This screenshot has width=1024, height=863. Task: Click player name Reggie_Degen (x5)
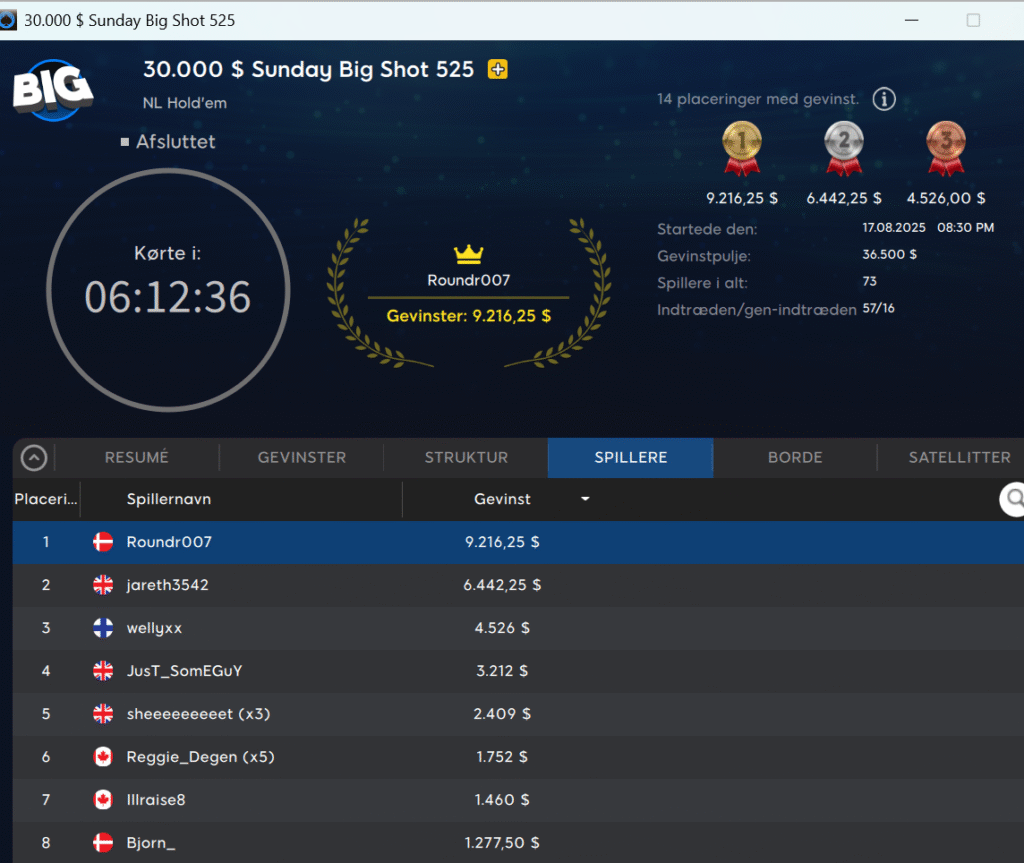pyautogui.click(x=200, y=757)
